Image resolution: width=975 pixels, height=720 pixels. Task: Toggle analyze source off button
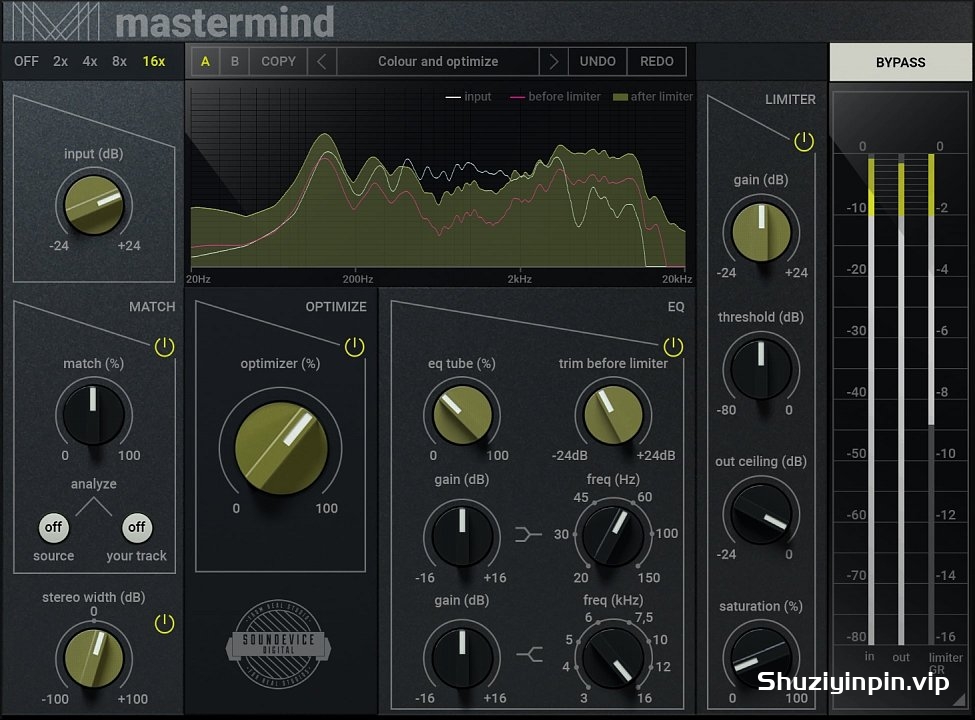pos(53,527)
